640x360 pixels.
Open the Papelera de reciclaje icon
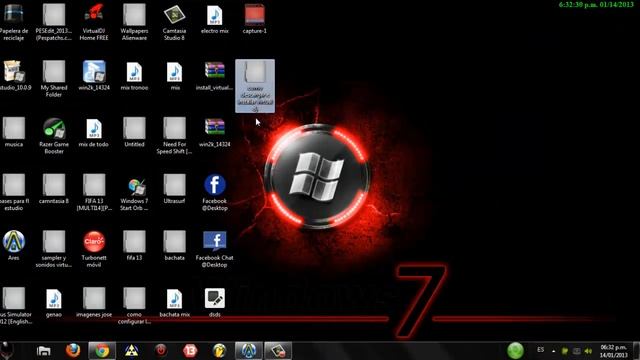(x=13, y=22)
